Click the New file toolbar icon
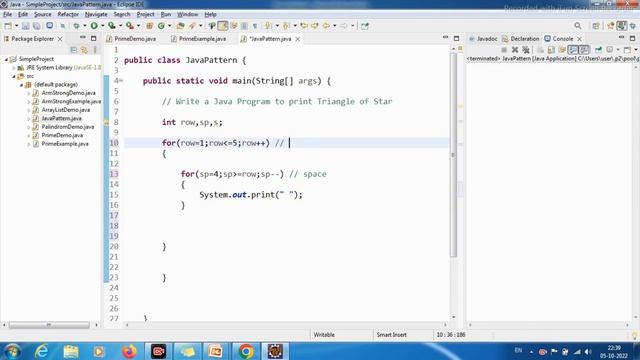 8,26
